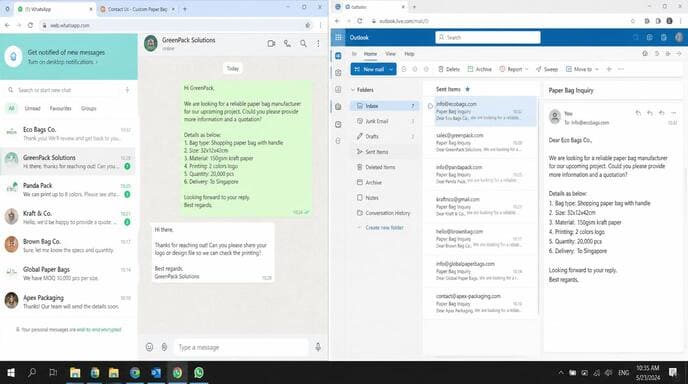Open email sent to info@pandapack.com

[x=480, y=174]
